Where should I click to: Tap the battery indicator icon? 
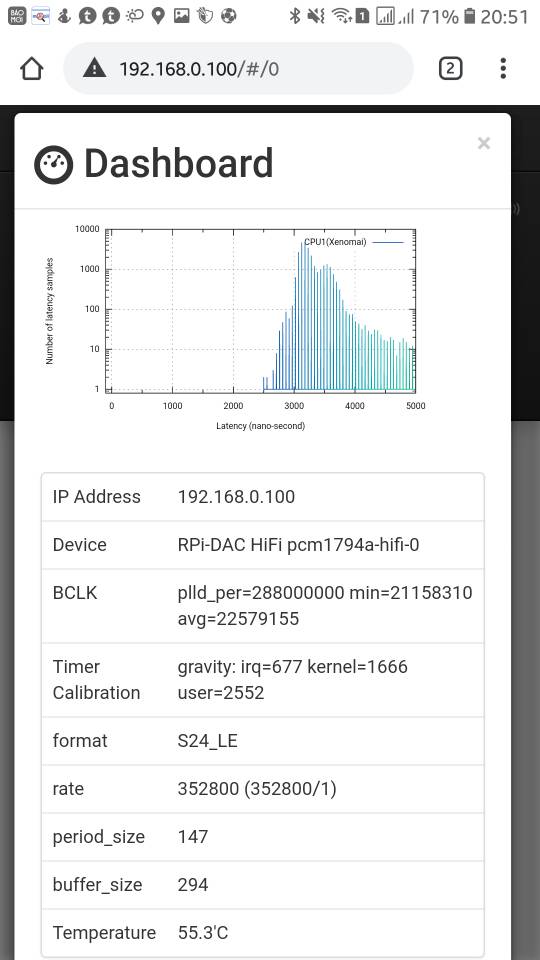470,16
